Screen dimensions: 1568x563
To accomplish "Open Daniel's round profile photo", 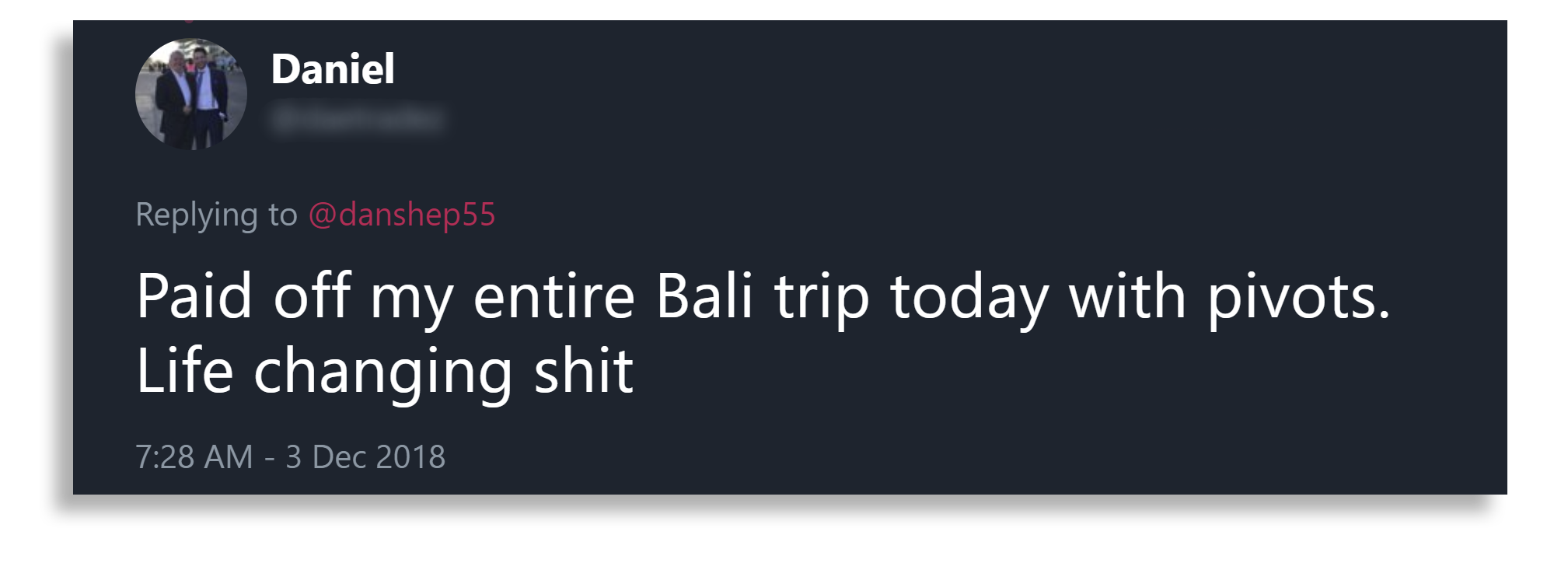I will 191,94.
